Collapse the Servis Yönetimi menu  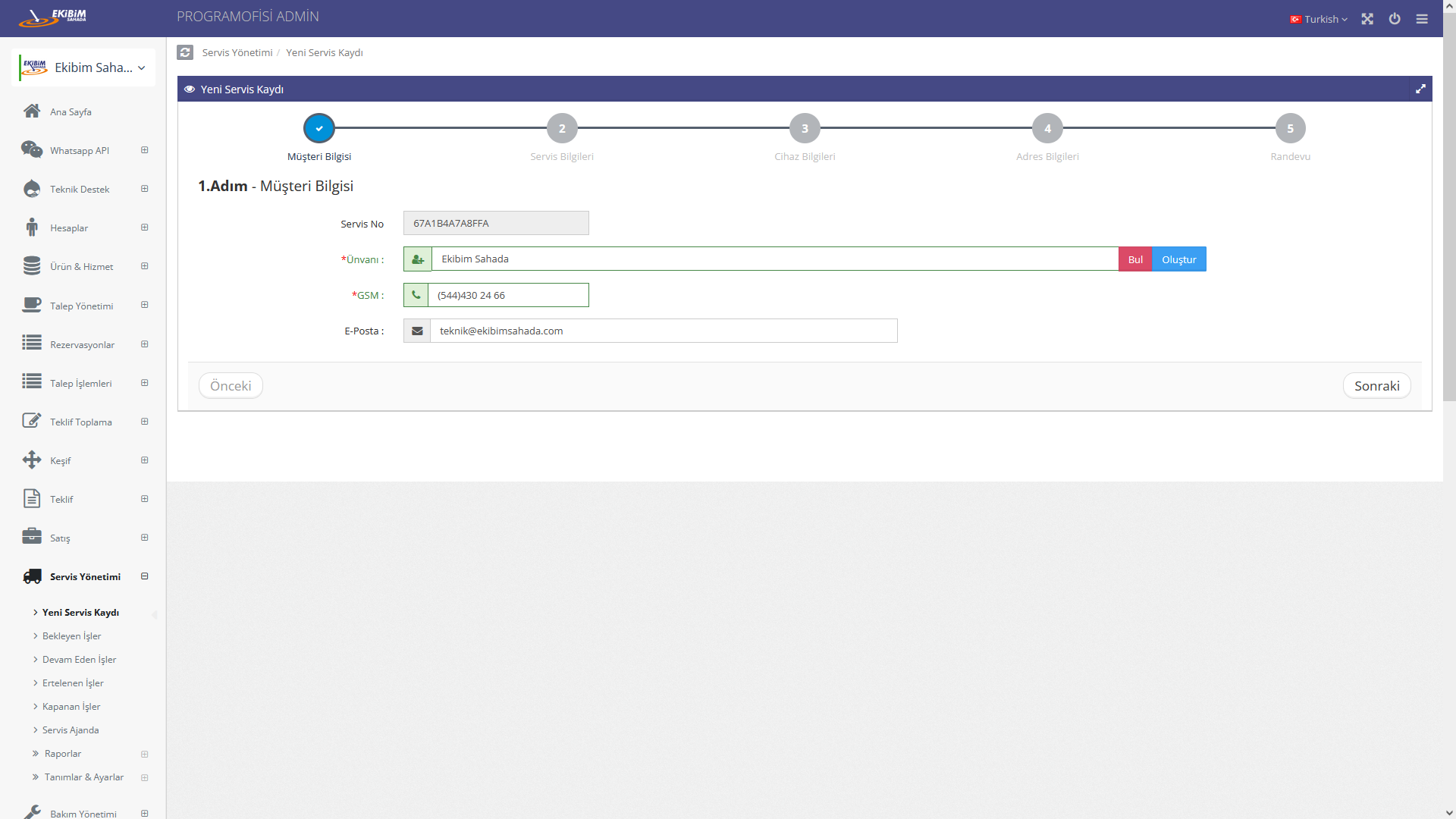144,576
